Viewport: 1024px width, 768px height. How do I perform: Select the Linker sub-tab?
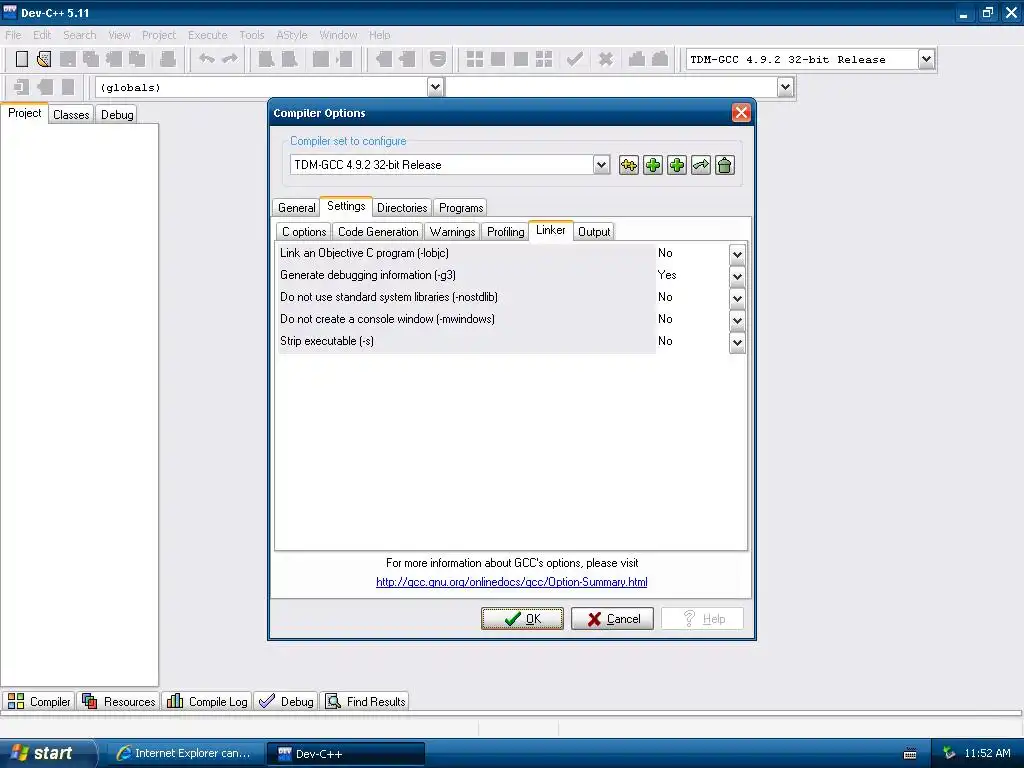point(551,230)
